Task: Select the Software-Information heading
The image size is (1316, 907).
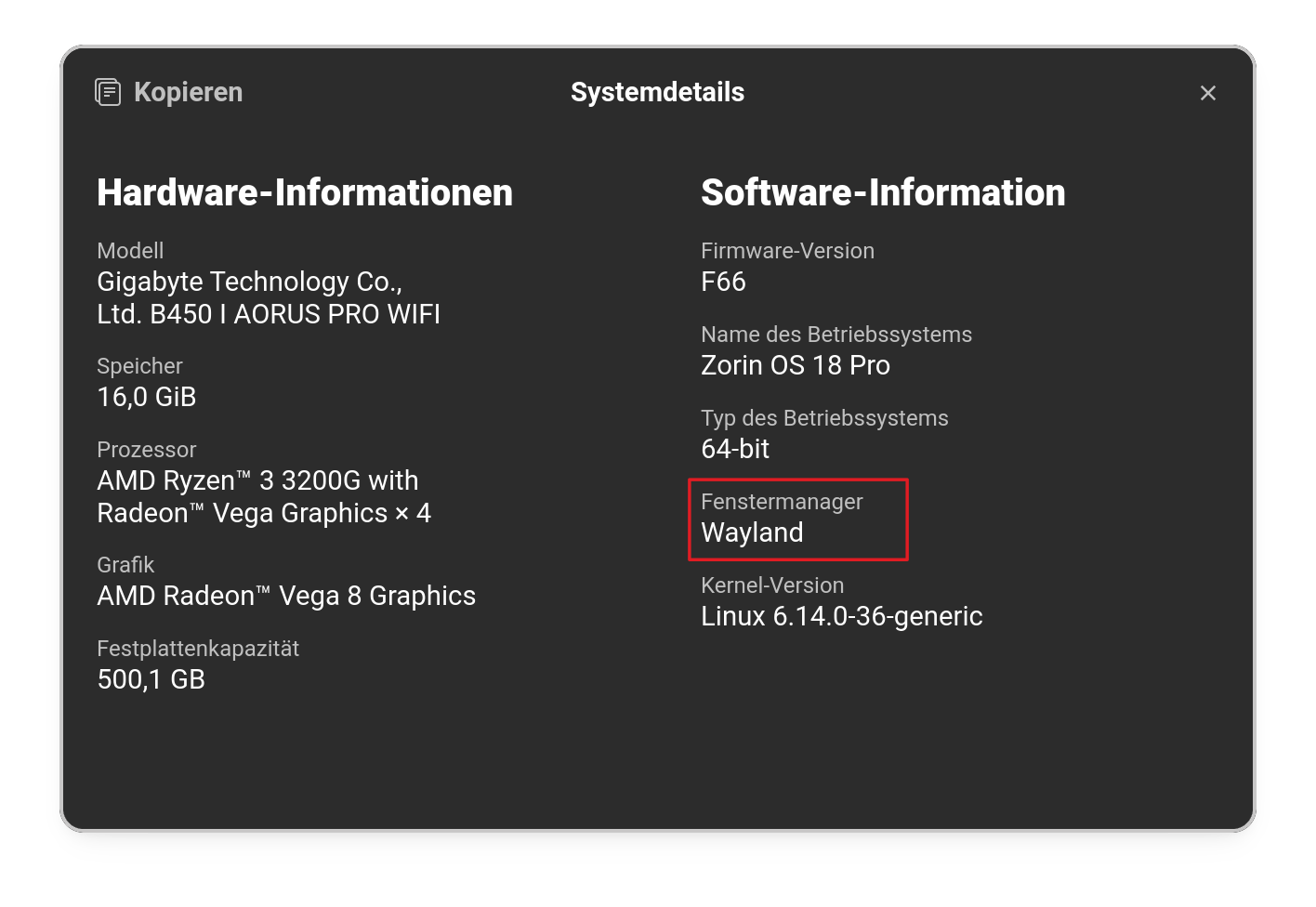Action: click(883, 192)
